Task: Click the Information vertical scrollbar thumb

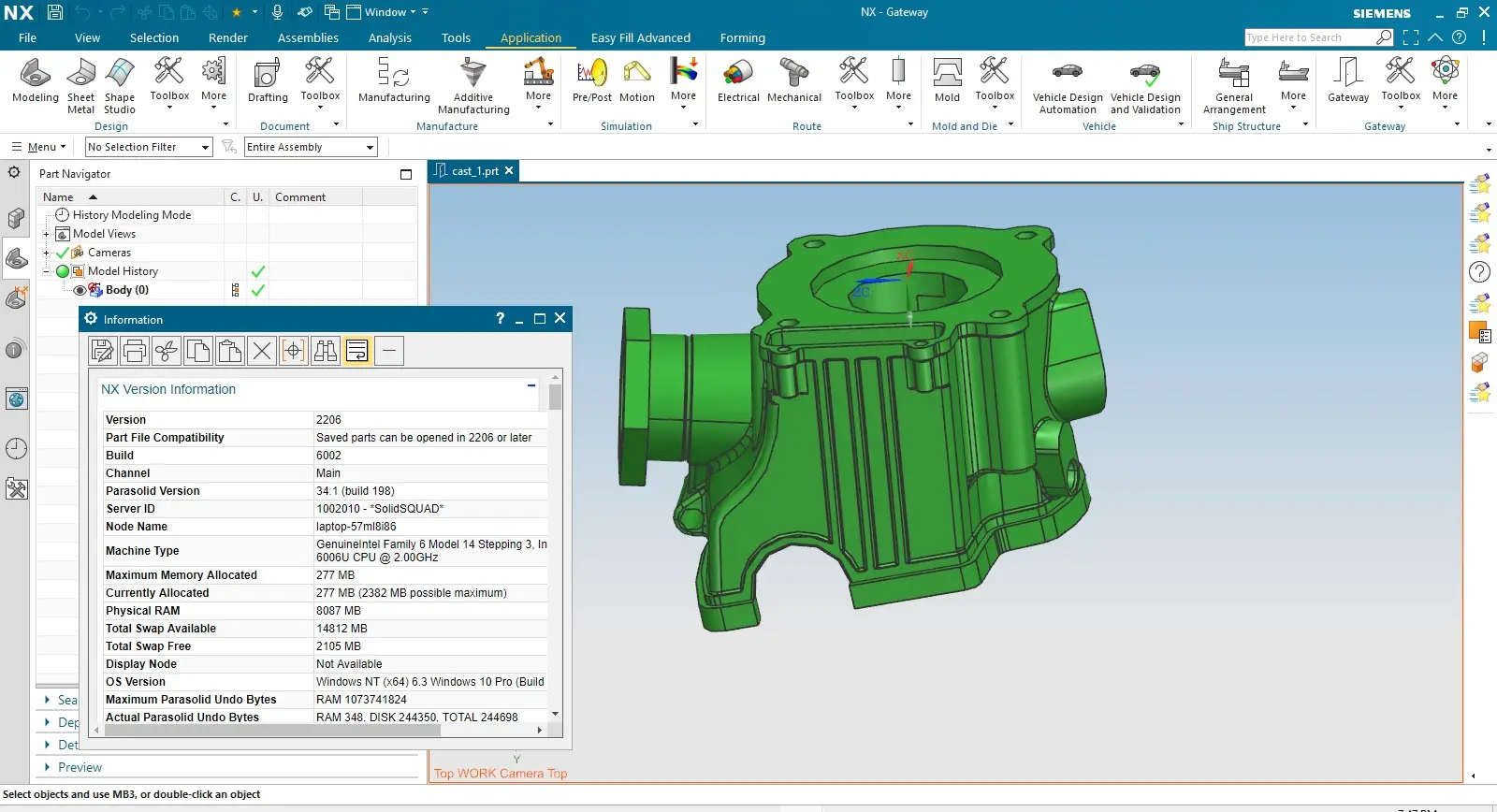Action: (556, 397)
